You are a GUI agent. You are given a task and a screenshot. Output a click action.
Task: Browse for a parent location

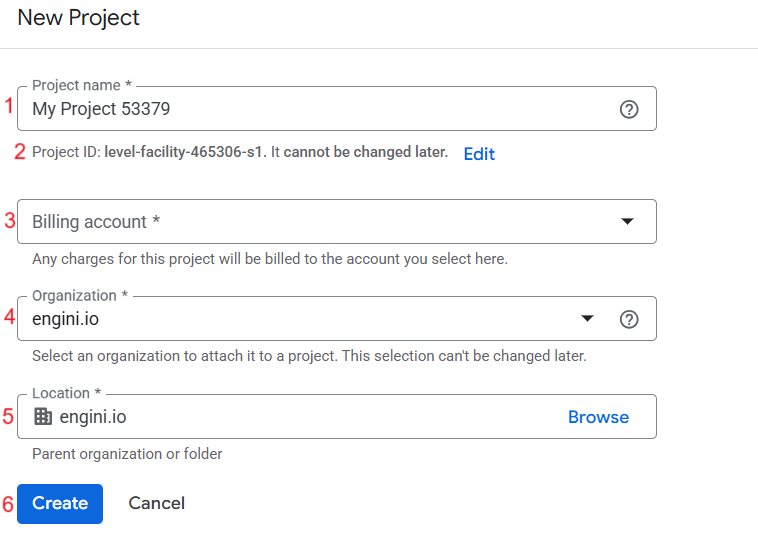click(x=598, y=417)
